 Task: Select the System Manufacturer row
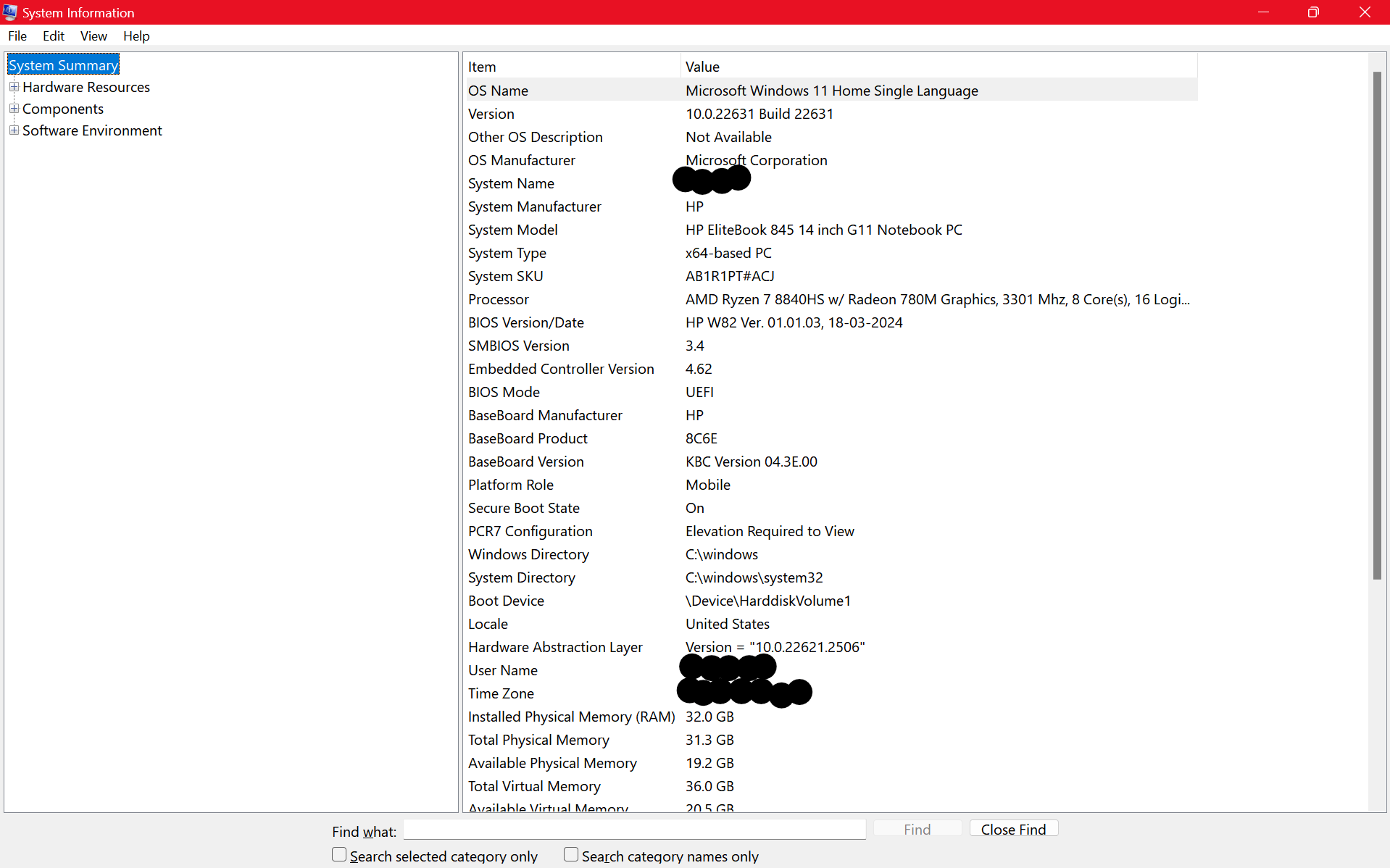click(831, 206)
